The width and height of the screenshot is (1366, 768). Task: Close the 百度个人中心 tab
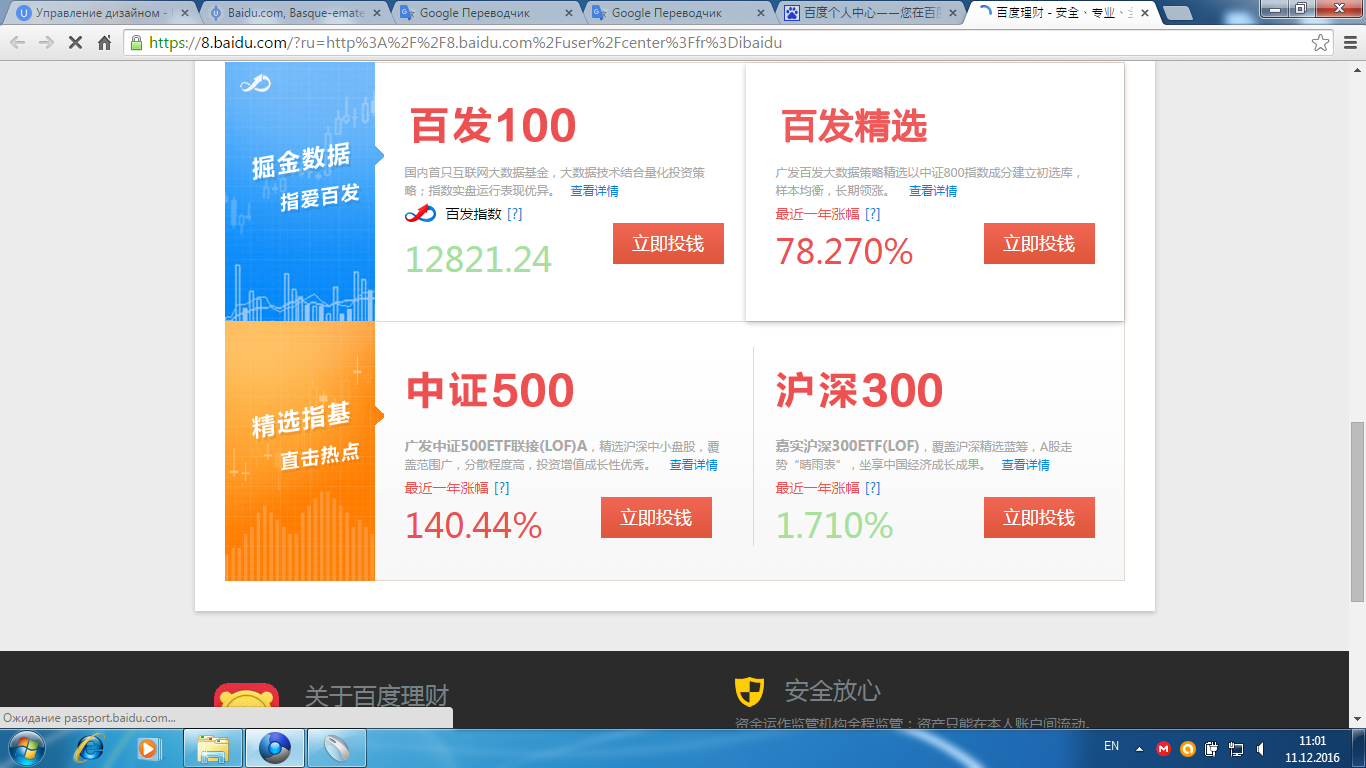pyautogui.click(x=952, y=14)
